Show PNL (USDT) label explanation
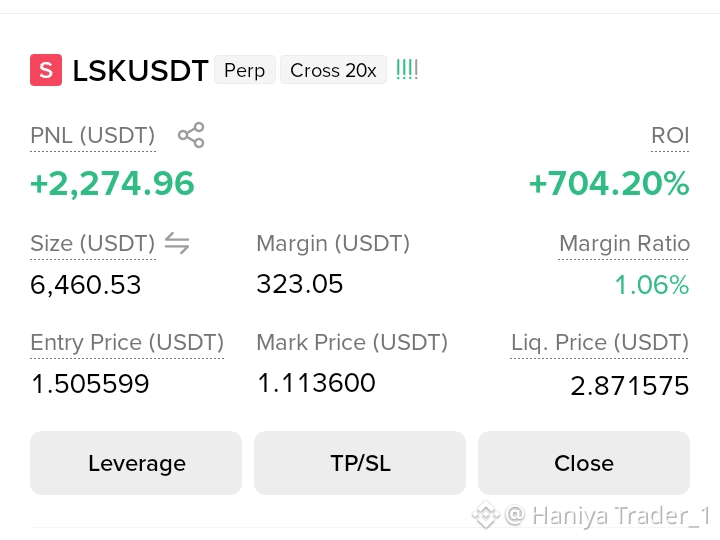 (93, 135)
